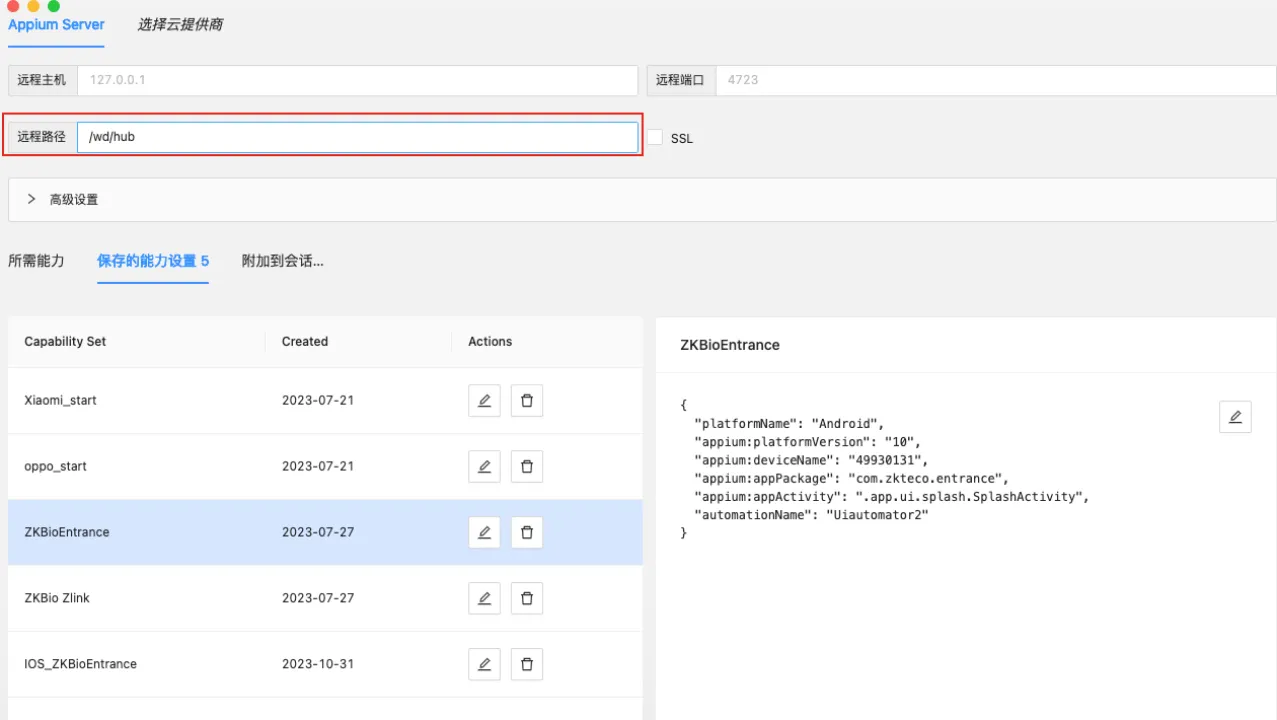Screen dimensions: 1277x720
Task: Enable the SSL checkbox
Action: (x=655, y=138)
